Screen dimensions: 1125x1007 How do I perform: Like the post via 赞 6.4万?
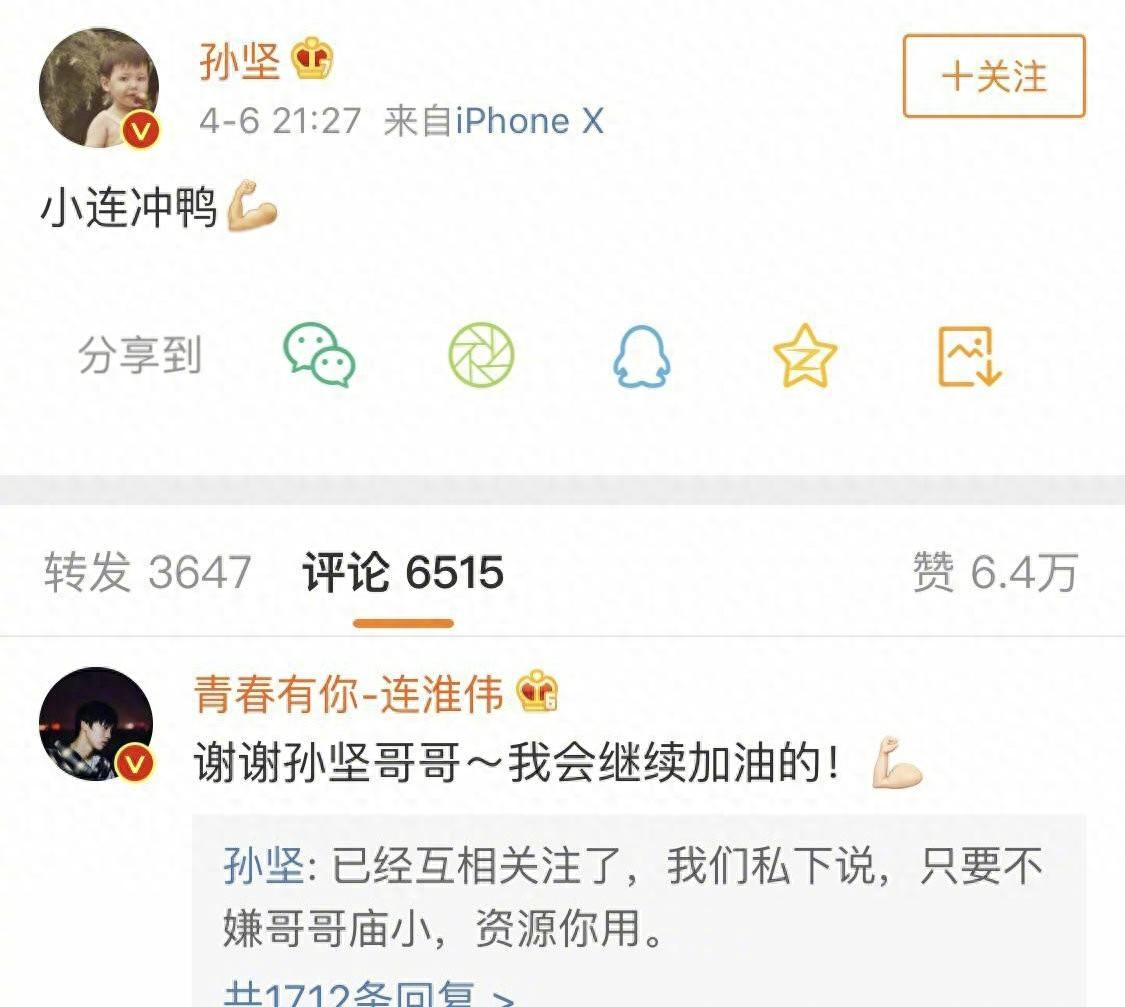(x=995, y=572)
